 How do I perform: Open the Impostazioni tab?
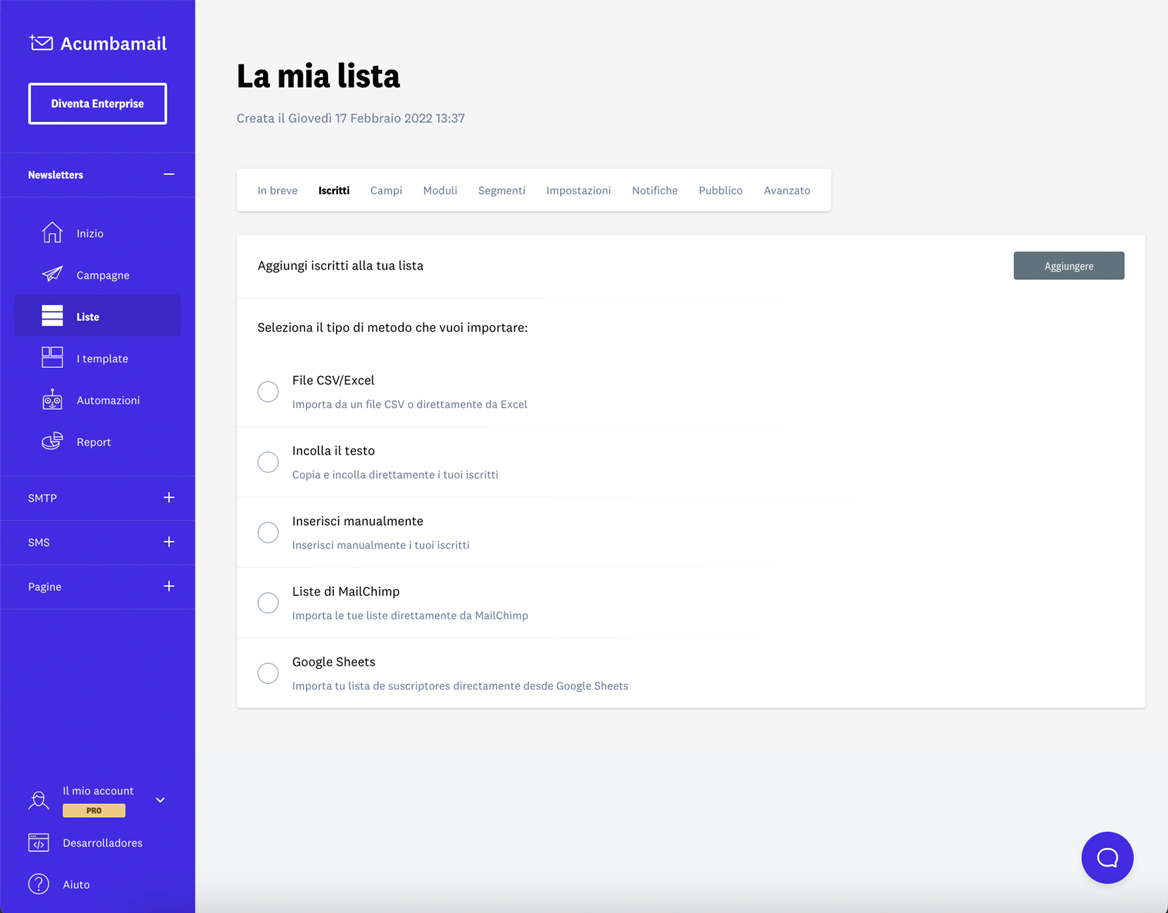pyautogui.click(x=578, y=190)
